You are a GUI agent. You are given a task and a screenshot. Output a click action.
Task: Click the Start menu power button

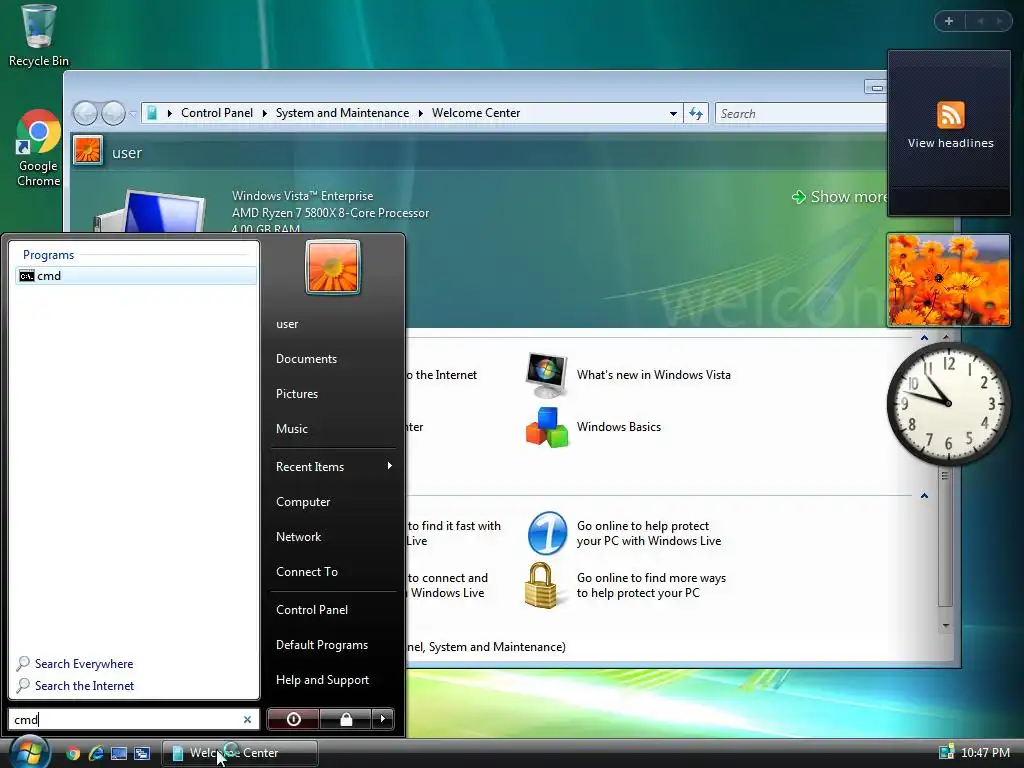pos(293,719)
